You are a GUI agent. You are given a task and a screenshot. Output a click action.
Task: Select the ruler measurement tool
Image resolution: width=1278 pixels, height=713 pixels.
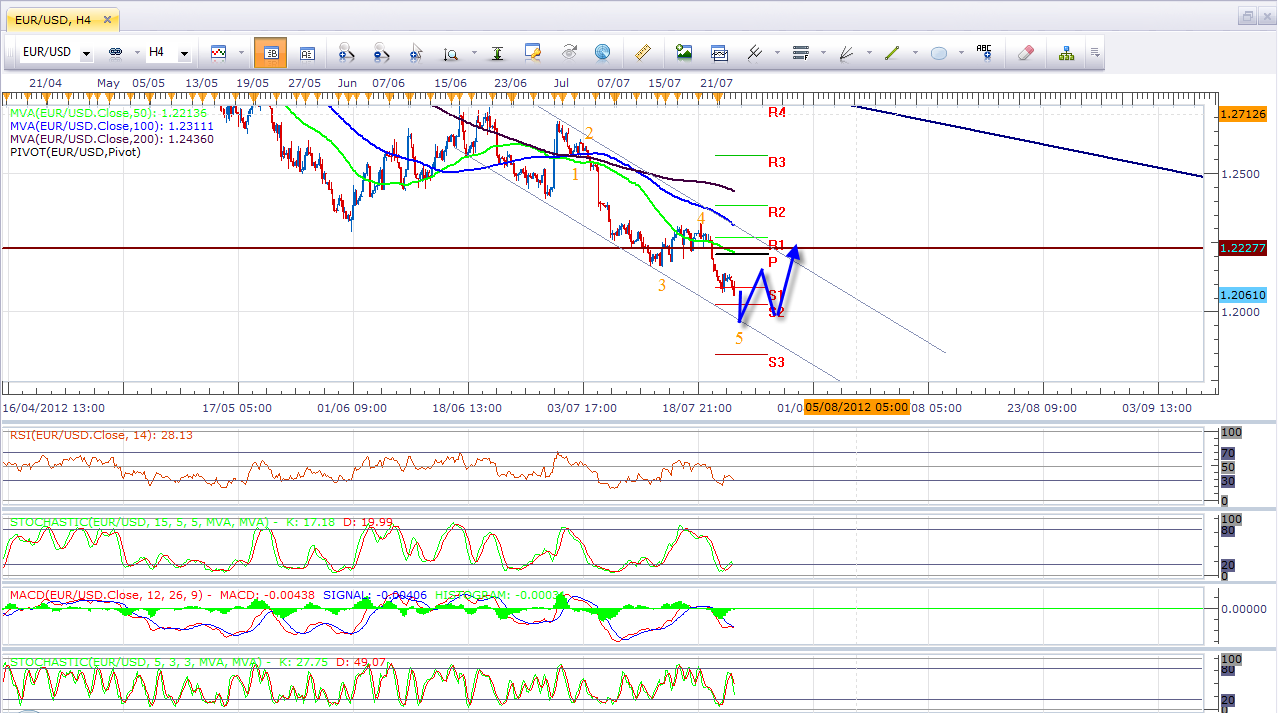pyautogui.click(x=643, y=53)
